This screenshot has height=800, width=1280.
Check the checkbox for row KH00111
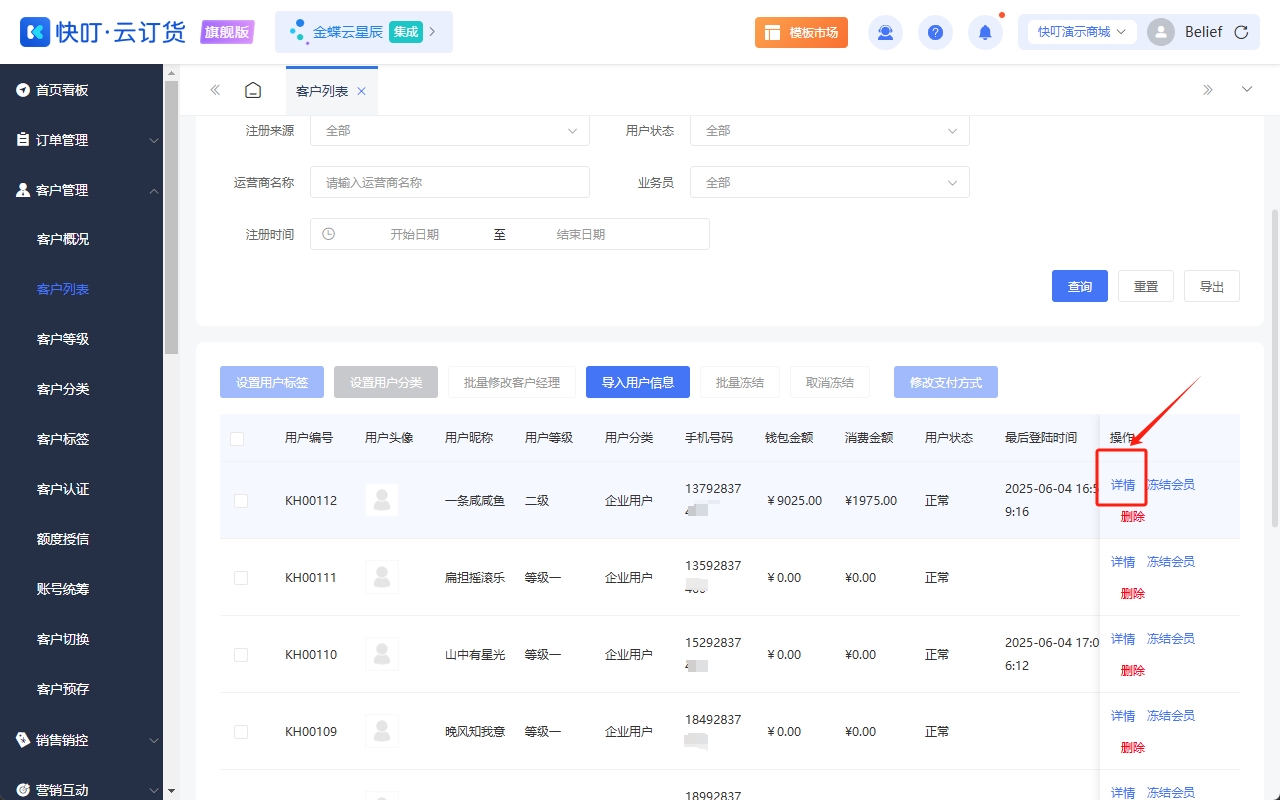click(x=241, y=577)
